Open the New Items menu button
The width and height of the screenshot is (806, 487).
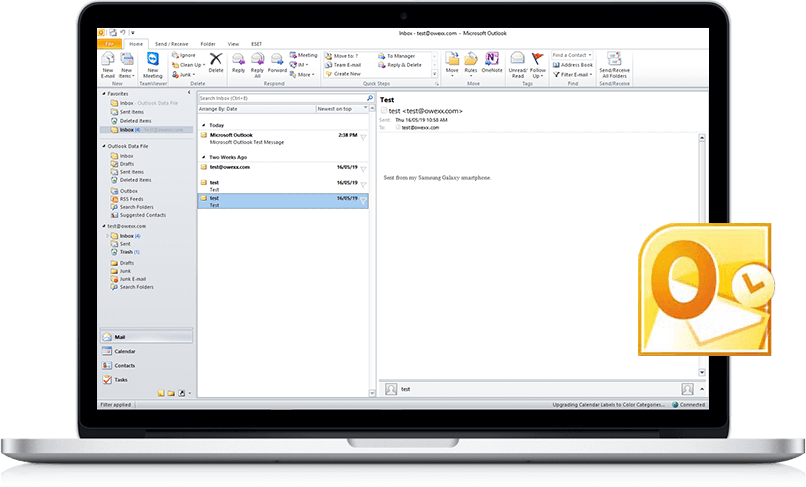(126, 65)
